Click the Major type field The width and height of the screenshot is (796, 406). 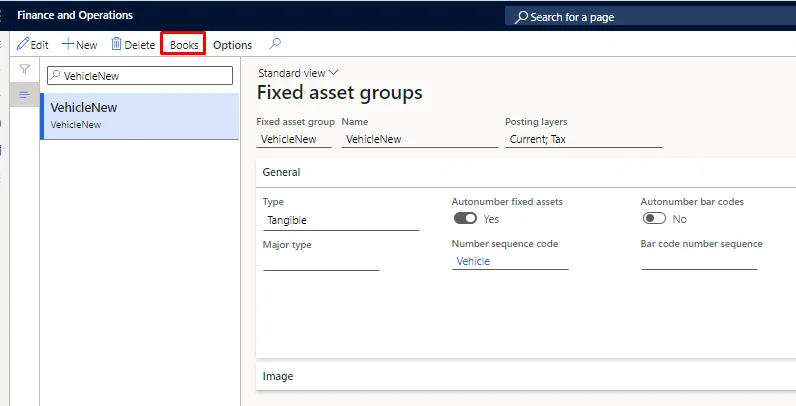(321, 263)
